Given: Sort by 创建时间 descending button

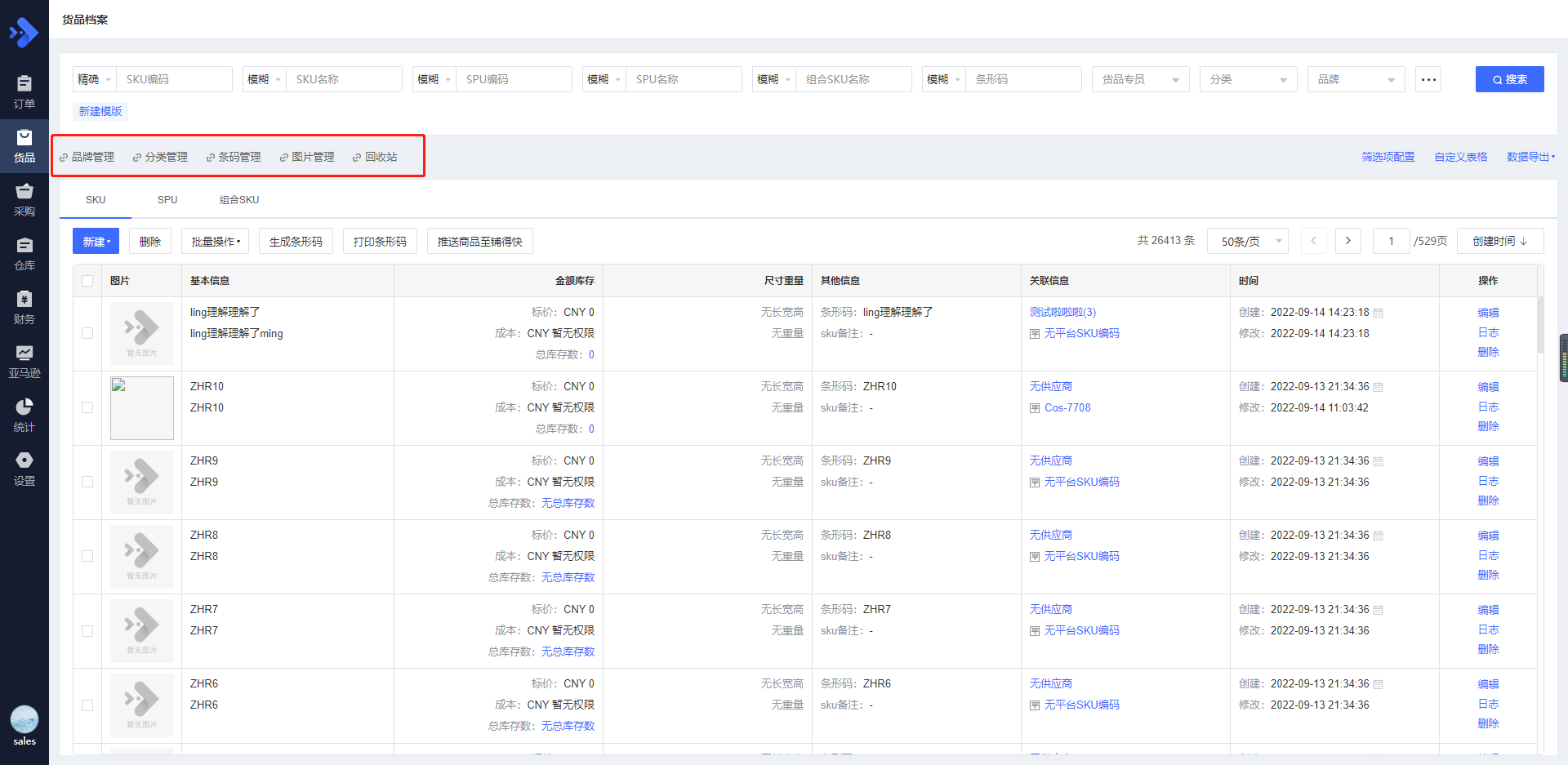Looking at the screenshot, I should click(x=1500, y=241).
